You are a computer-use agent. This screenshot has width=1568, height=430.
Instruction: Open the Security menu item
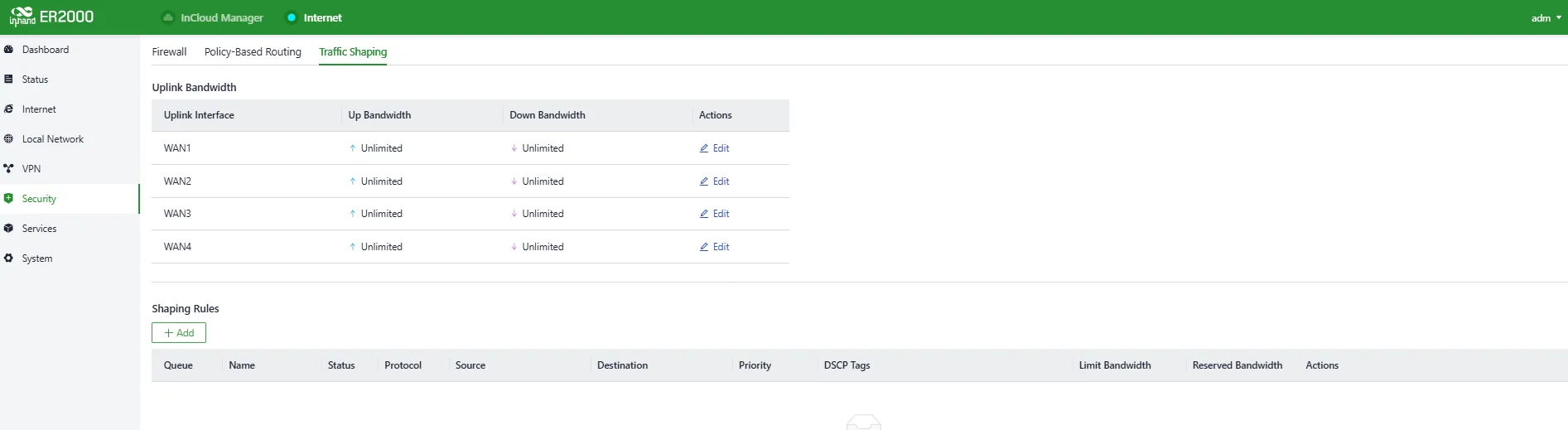coord(70,199)
